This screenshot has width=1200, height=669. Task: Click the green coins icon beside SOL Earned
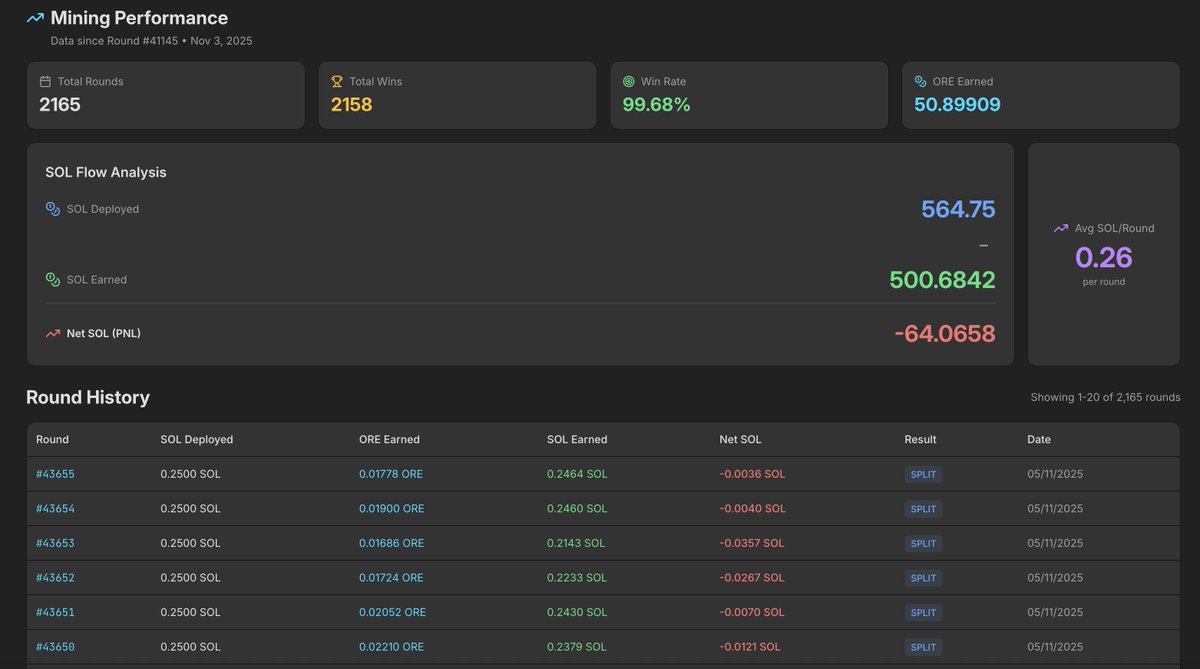point(53,280)
